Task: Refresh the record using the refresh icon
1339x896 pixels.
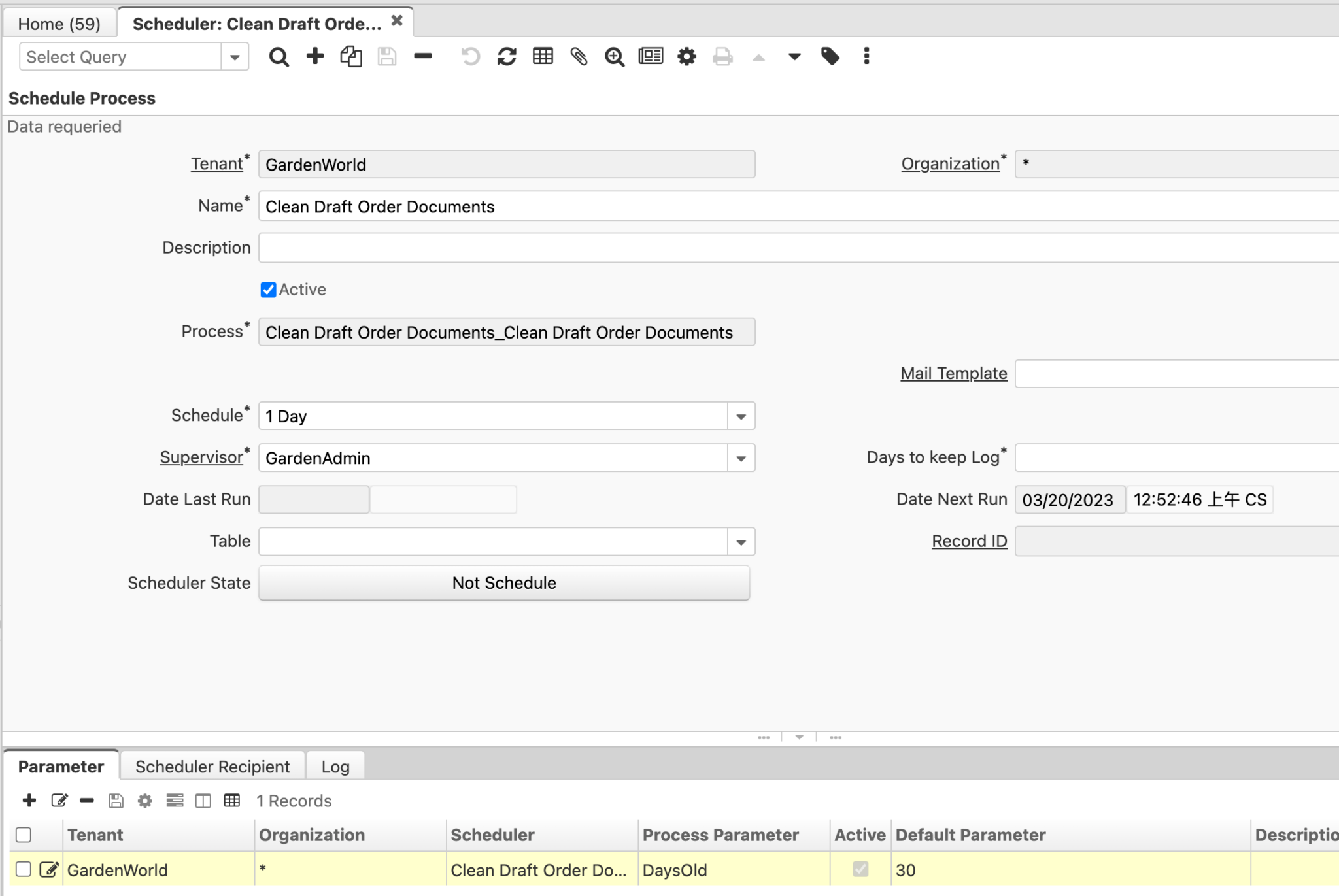Action: pyautogui.click(x=507, y=57)
